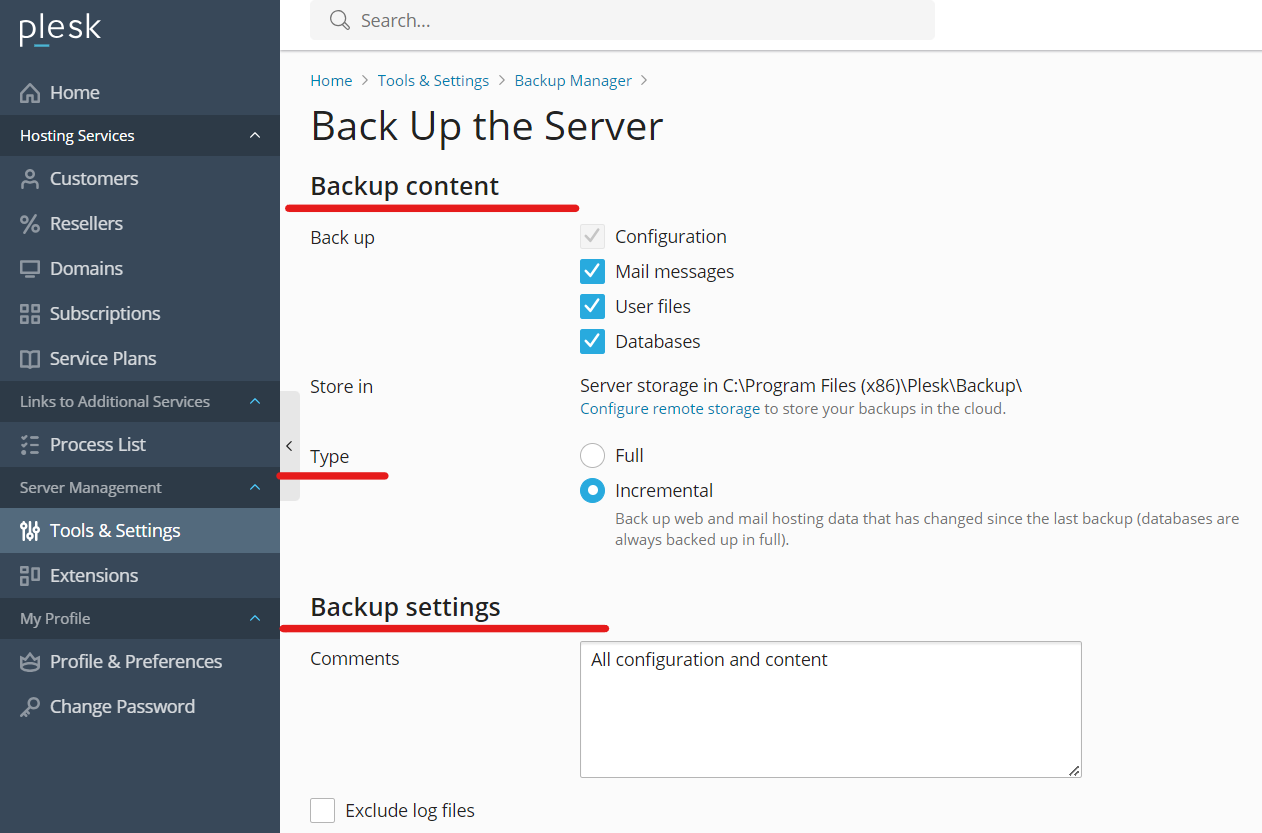Collapse the Server Management section
This screenshot has width=1262, height=833.
pyautogui.click(x=254, y=488)
